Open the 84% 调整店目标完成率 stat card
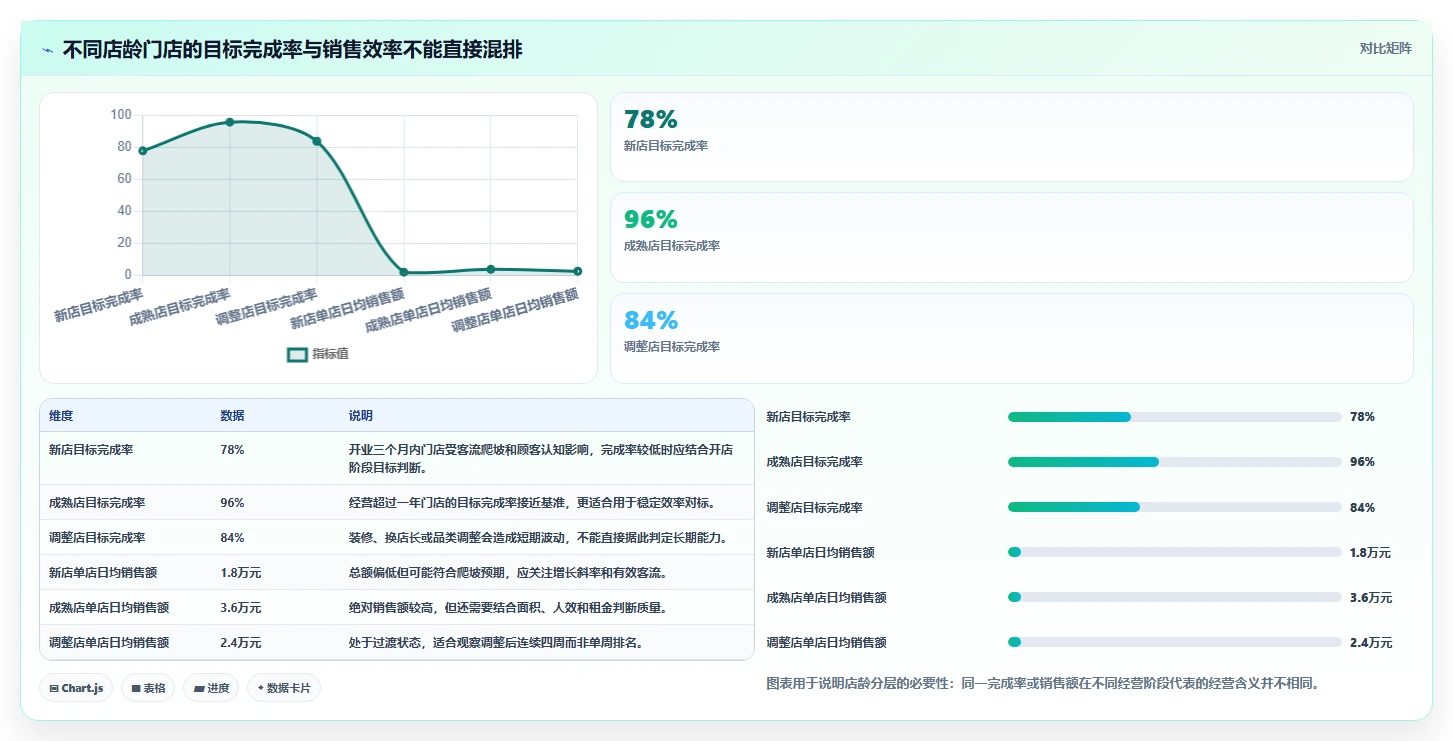The width and height of the screenshot is (1453, 741). click(x=1012, y=338)
